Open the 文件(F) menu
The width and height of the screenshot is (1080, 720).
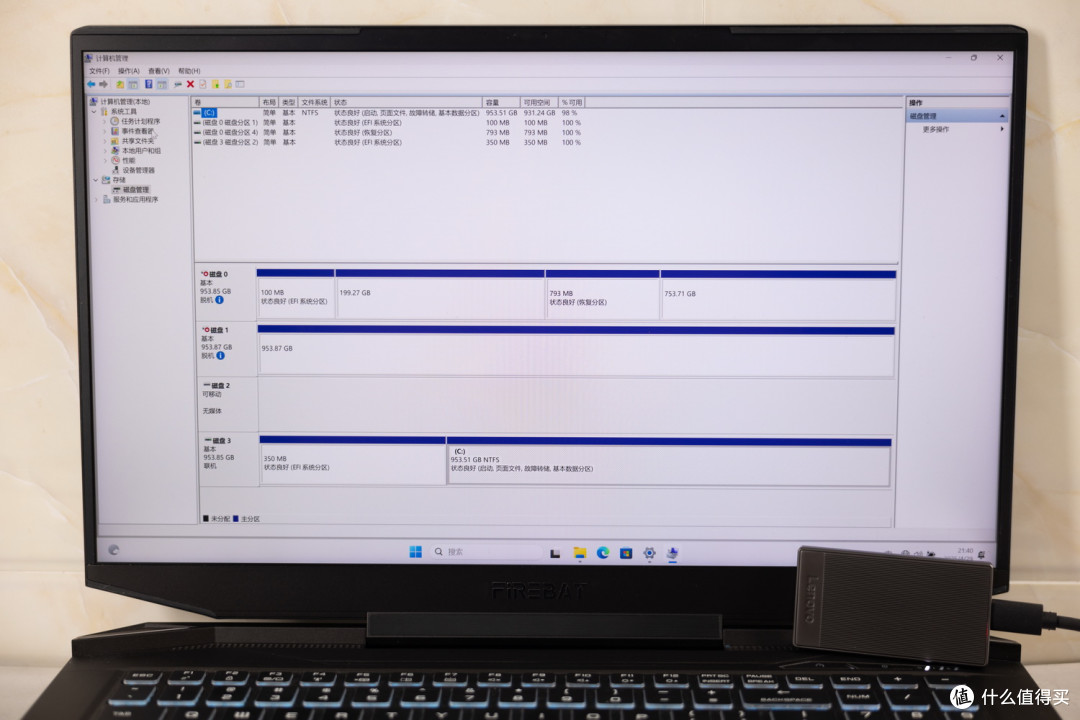pyautogui.click(x=99, y=71)
